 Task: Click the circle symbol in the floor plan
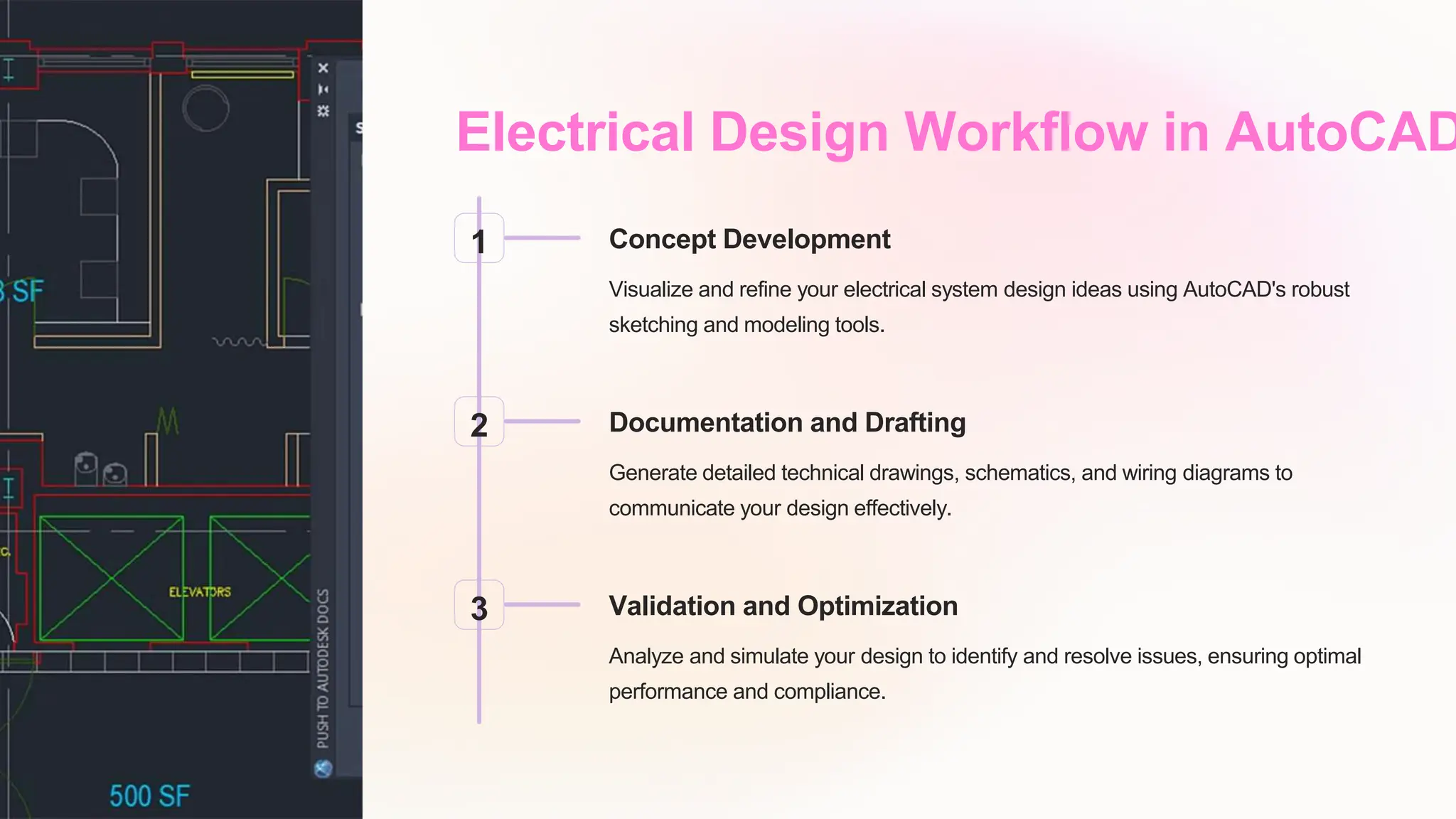tap(206, 109)
